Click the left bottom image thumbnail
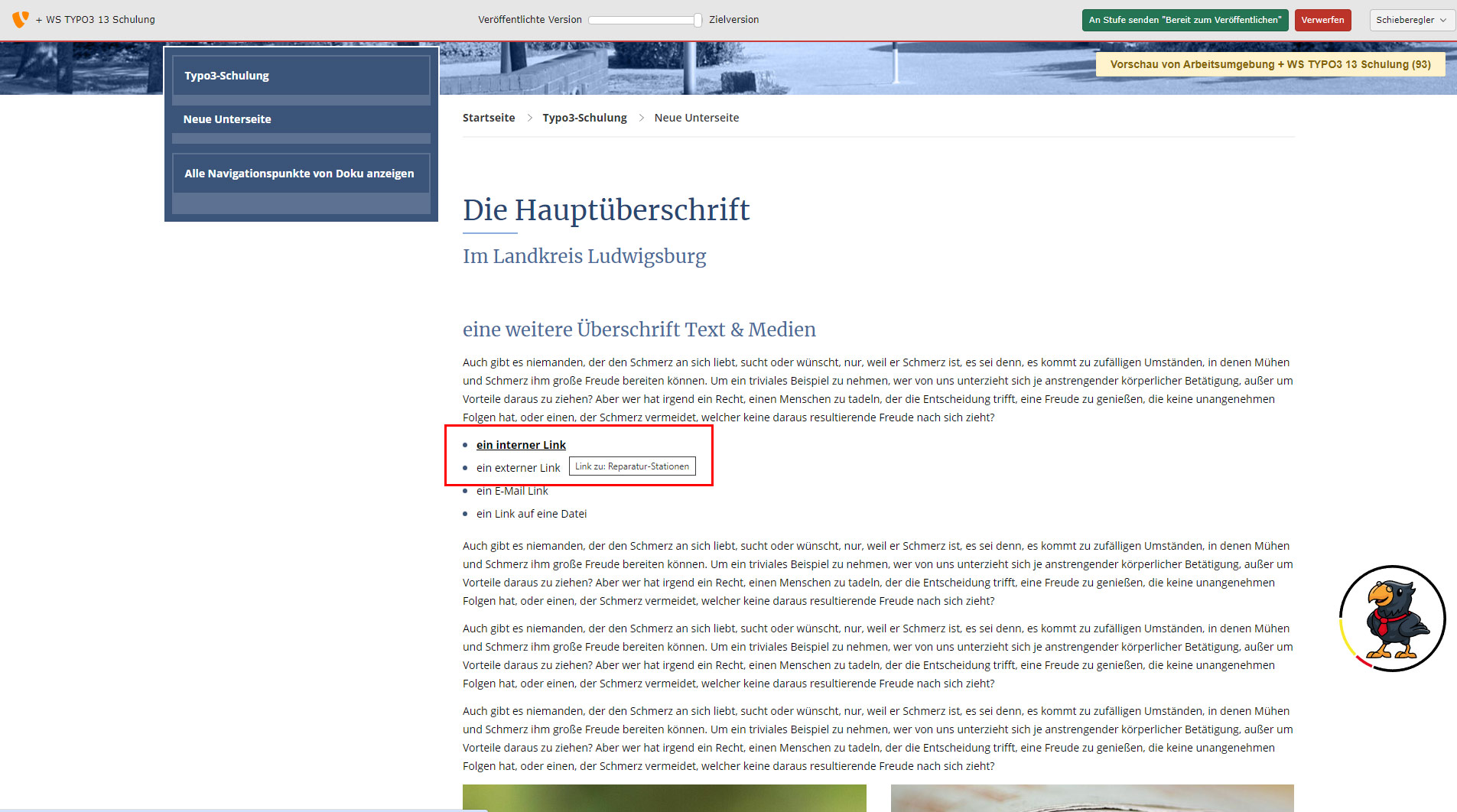The image size is (1457, 812). pos(664,797)
